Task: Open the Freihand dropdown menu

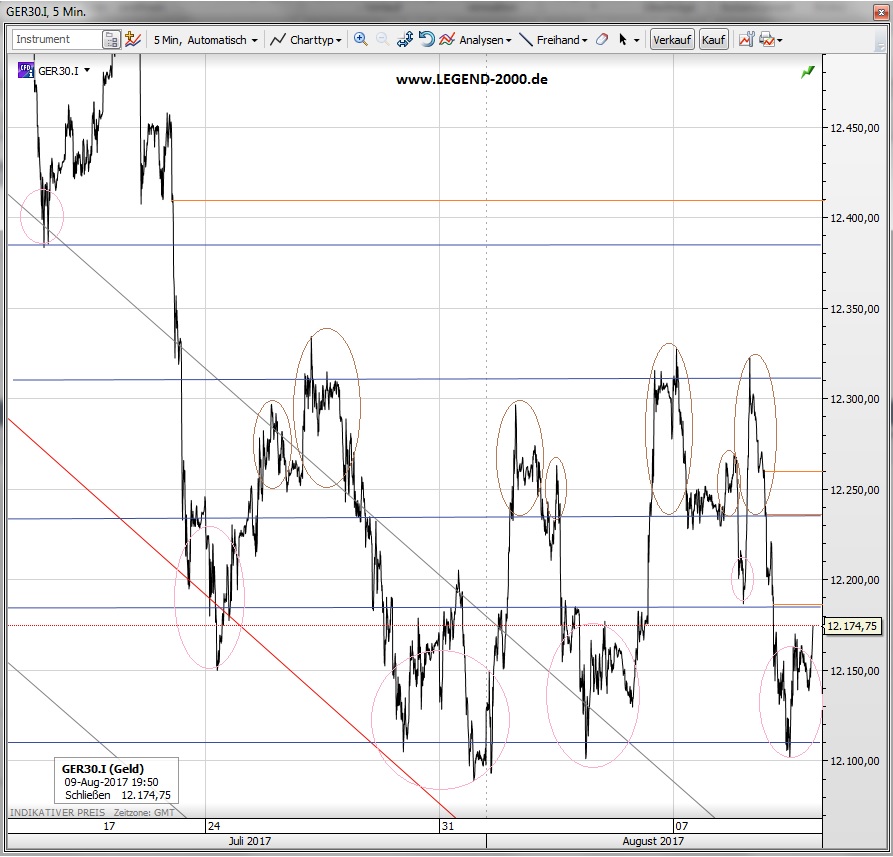Action: 562,40
